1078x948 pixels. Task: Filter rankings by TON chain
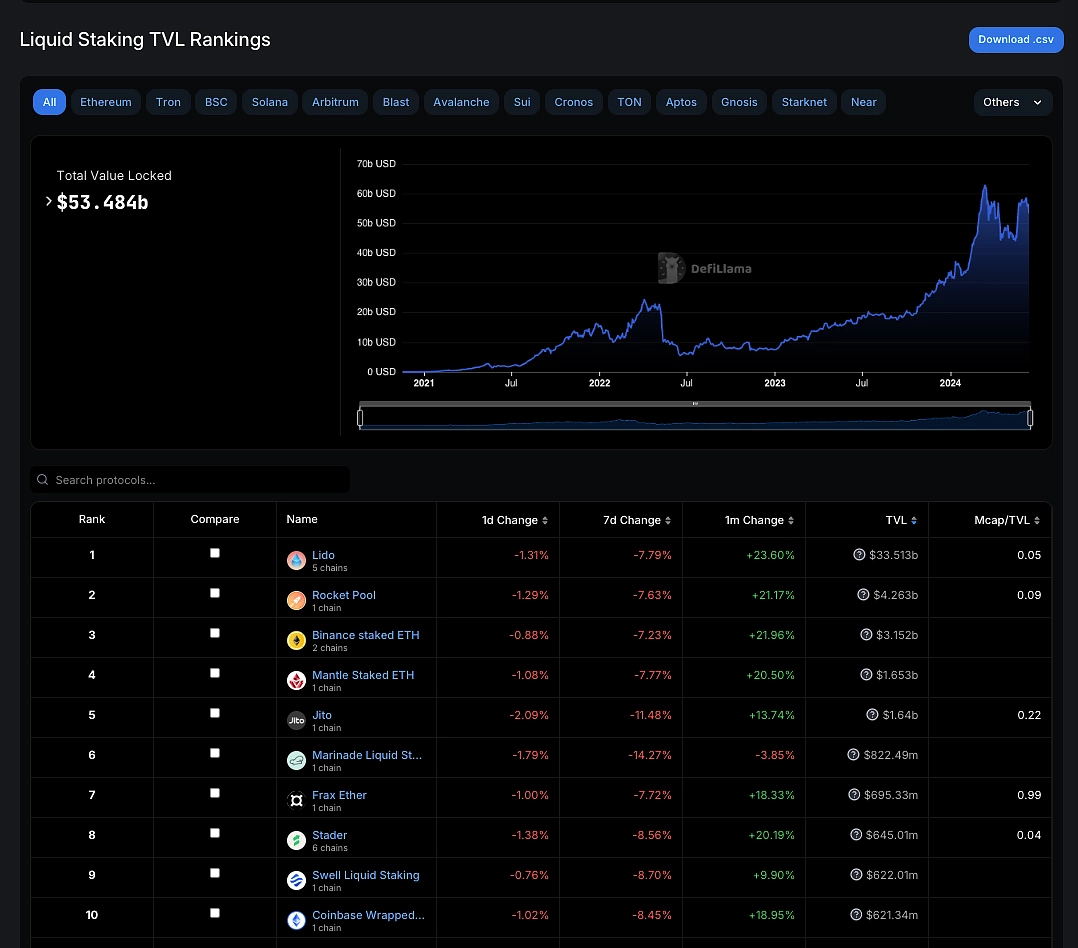point(629,102)
